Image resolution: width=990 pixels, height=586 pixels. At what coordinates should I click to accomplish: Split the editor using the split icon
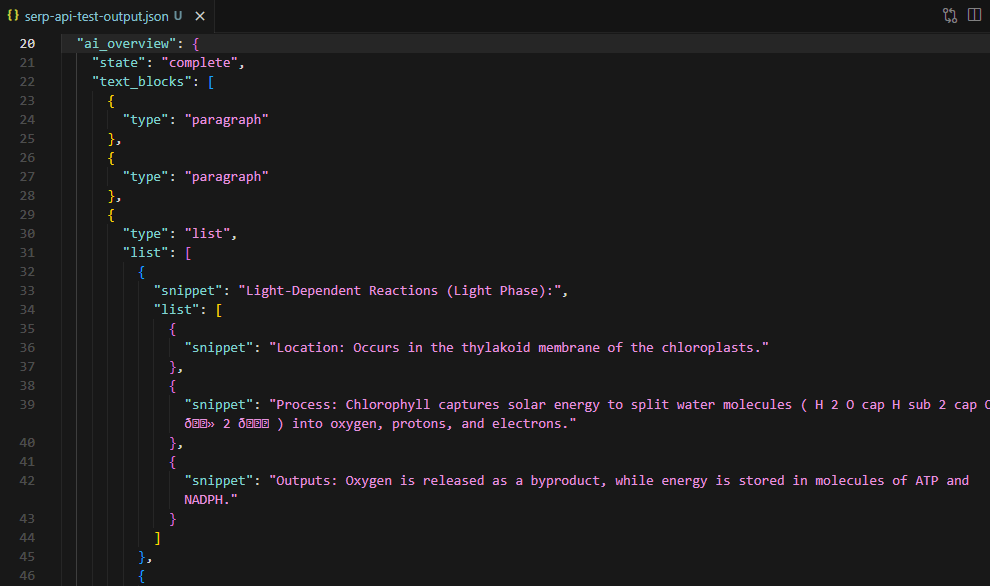click(975, 15)
